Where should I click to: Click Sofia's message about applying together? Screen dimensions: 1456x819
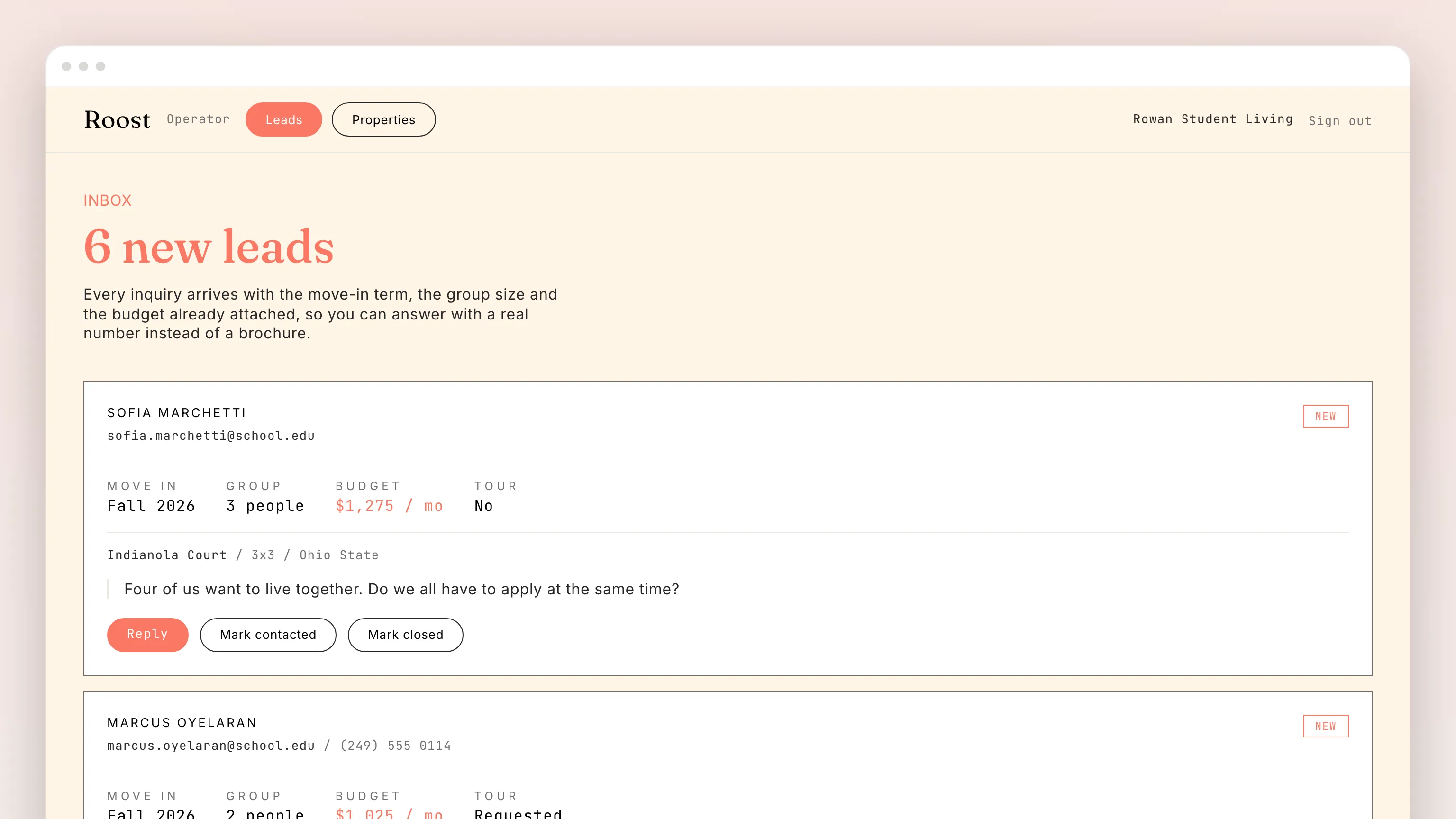[401, 589]
